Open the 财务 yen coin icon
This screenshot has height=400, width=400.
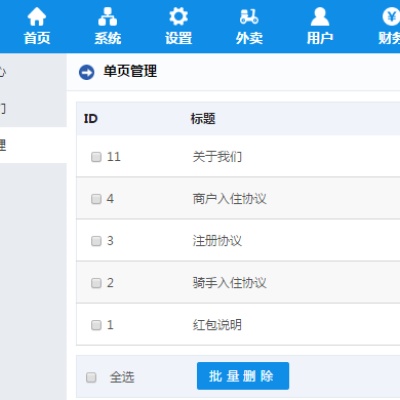pos(391,17)
